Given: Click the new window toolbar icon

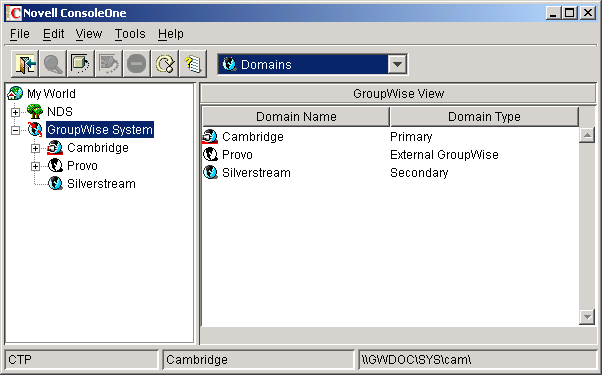Looking at the screenshot, I should click(x=81, y=64).
